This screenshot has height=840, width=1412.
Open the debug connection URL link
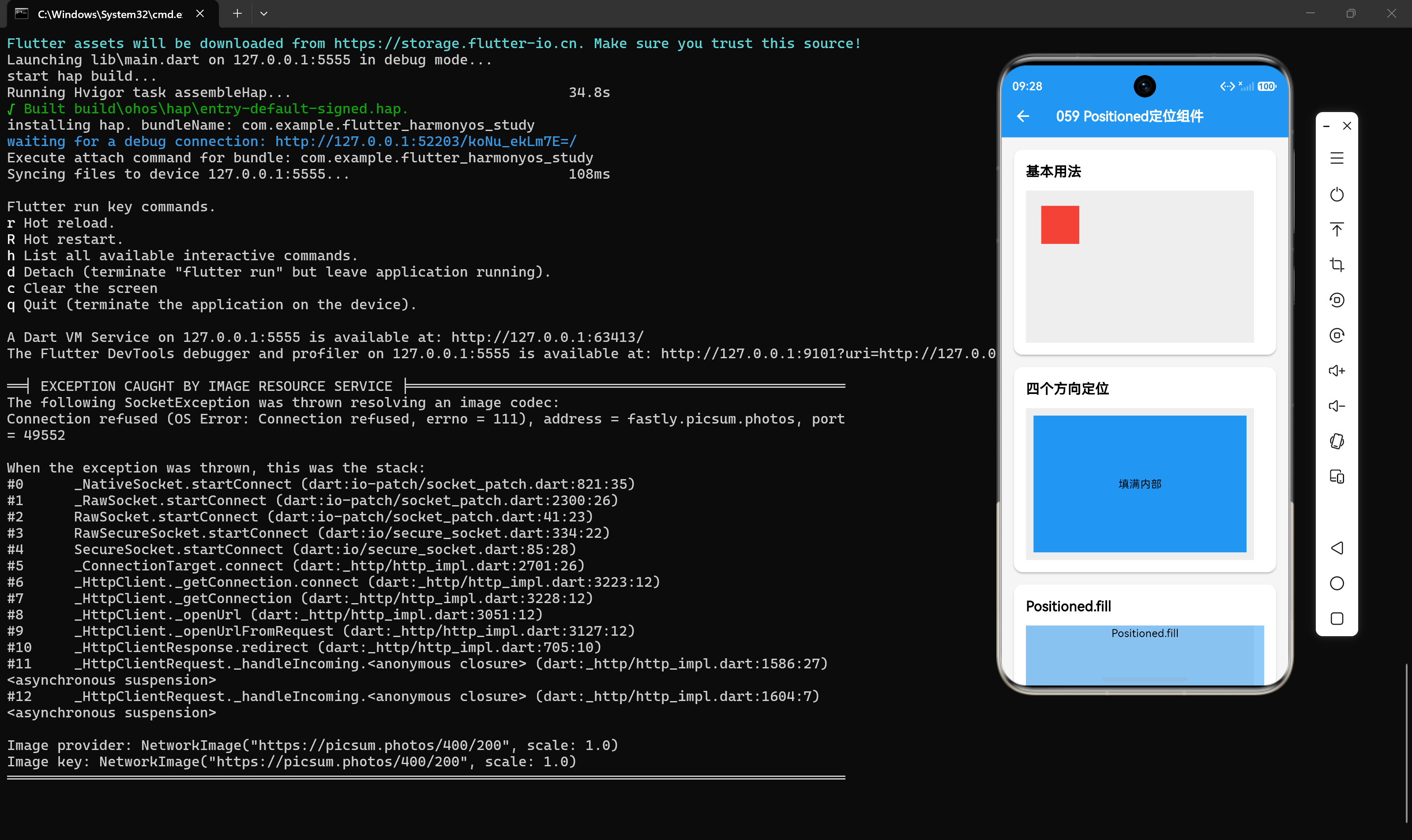point(426,142)
